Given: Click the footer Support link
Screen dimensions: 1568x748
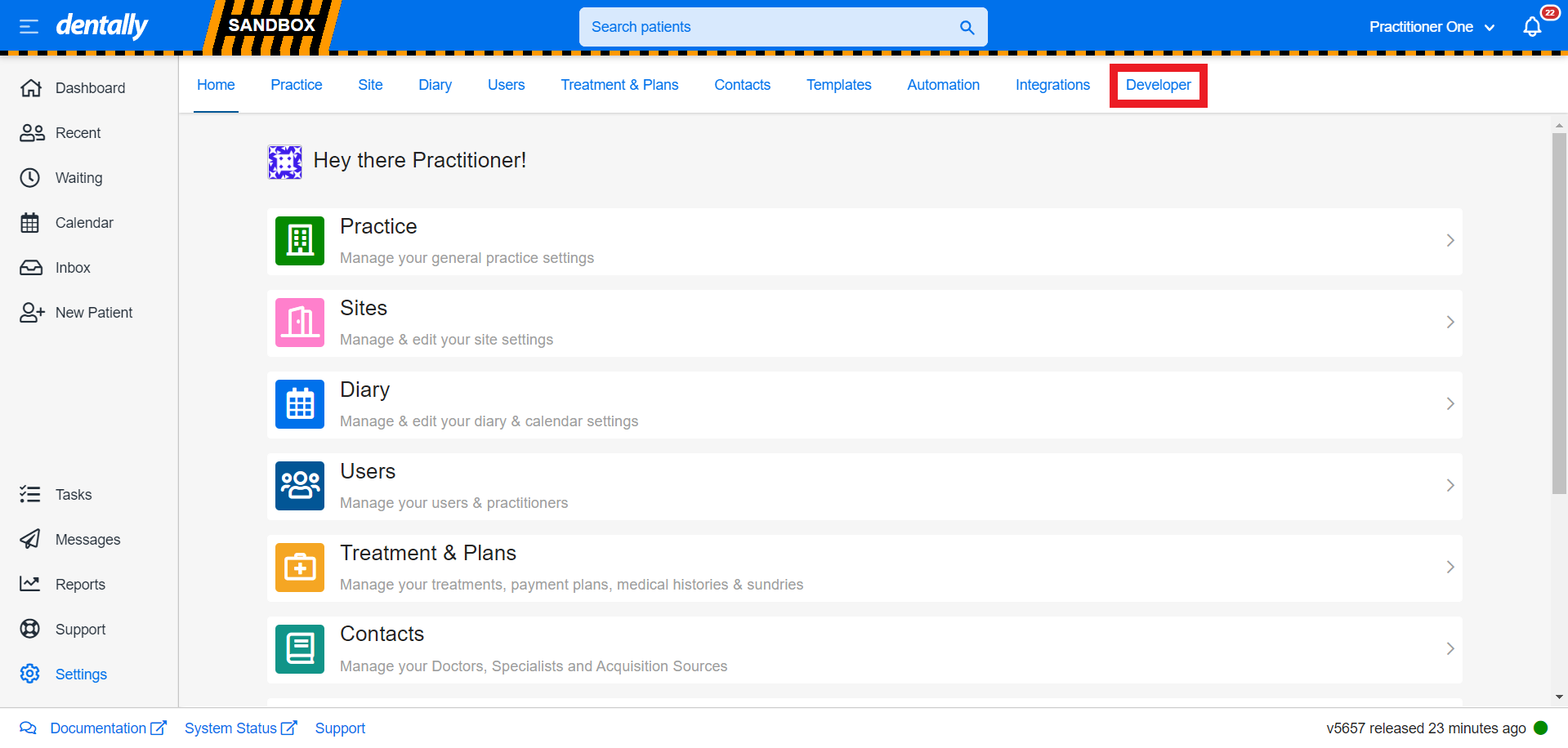Looking at the screenshot, I should (340, 728).
